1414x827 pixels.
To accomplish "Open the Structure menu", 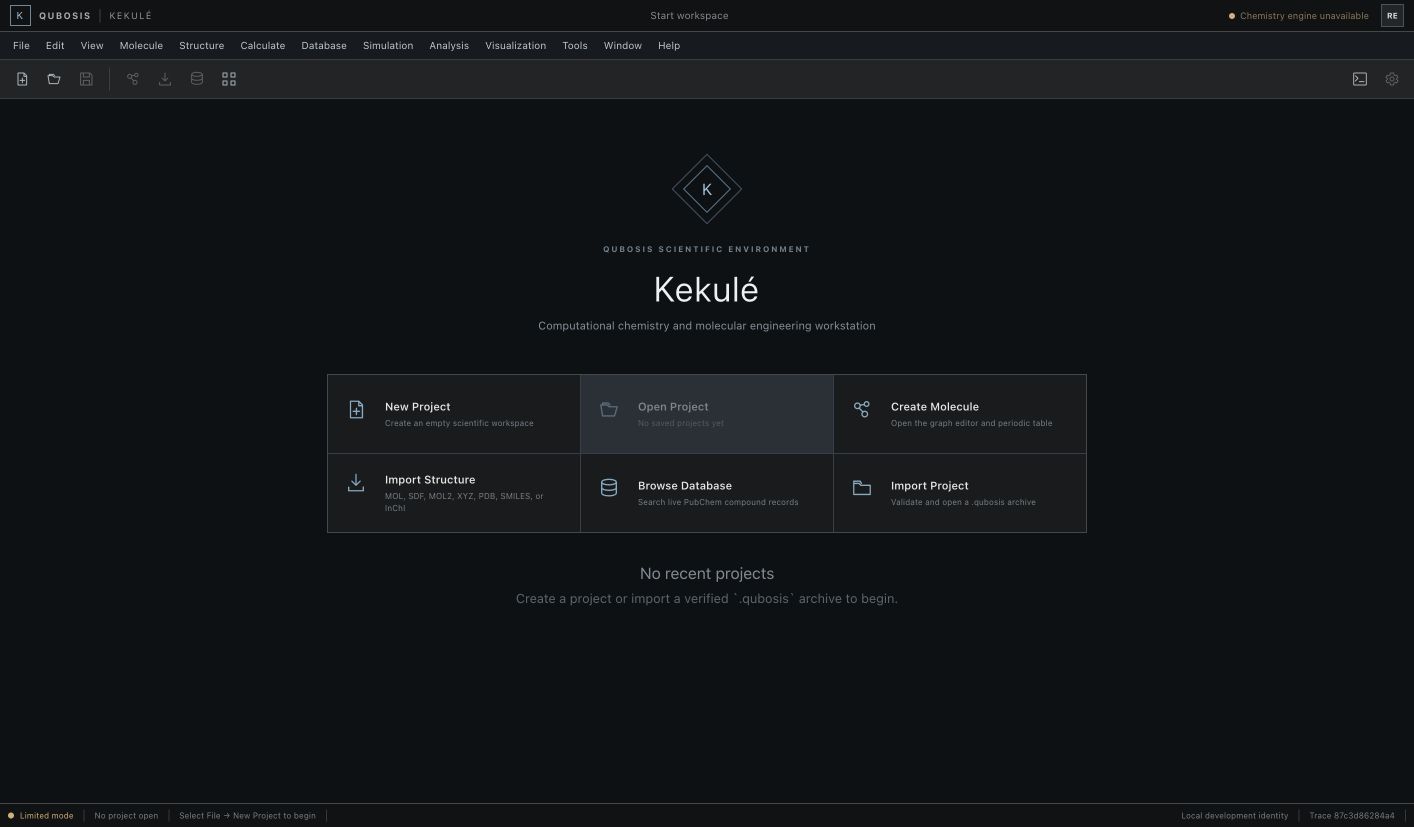I will (202, 46).
